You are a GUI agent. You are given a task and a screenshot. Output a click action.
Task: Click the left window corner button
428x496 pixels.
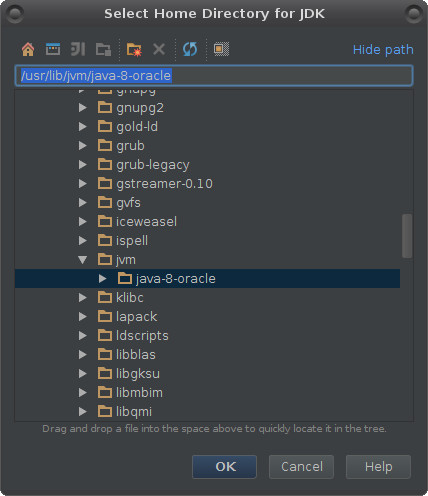click(x=15, y=14)
